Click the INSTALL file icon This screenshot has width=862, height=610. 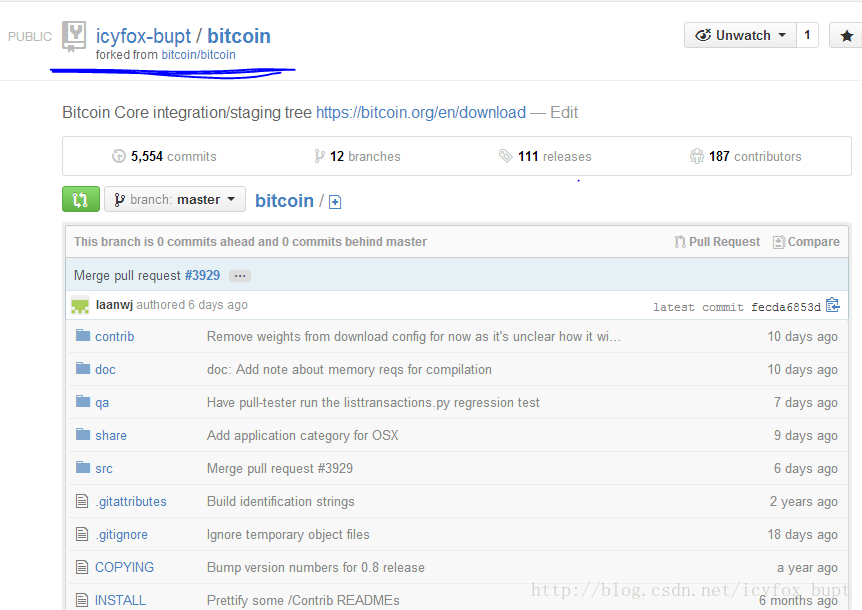tap(82, 600)
